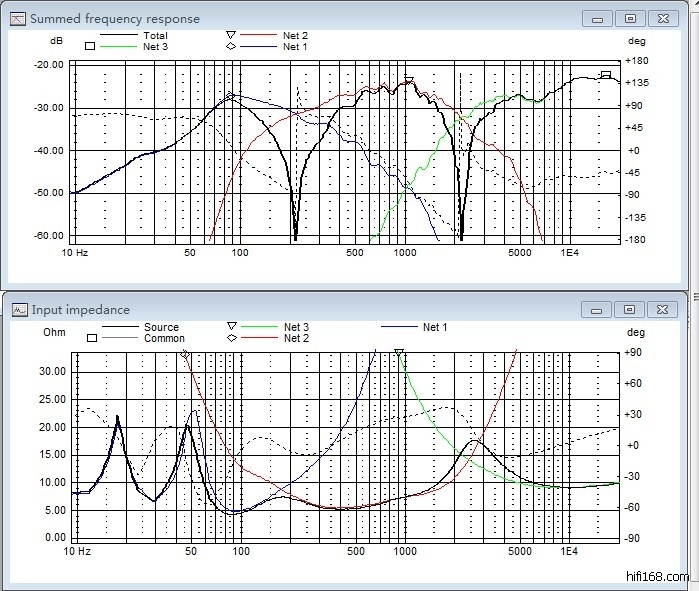Image resolution: width=699 pixels, height=591 pixels.
Task: Click the triangle marker beside Net 3 legend in impedance
Action: pyautogui.click(x=232, y=327)
